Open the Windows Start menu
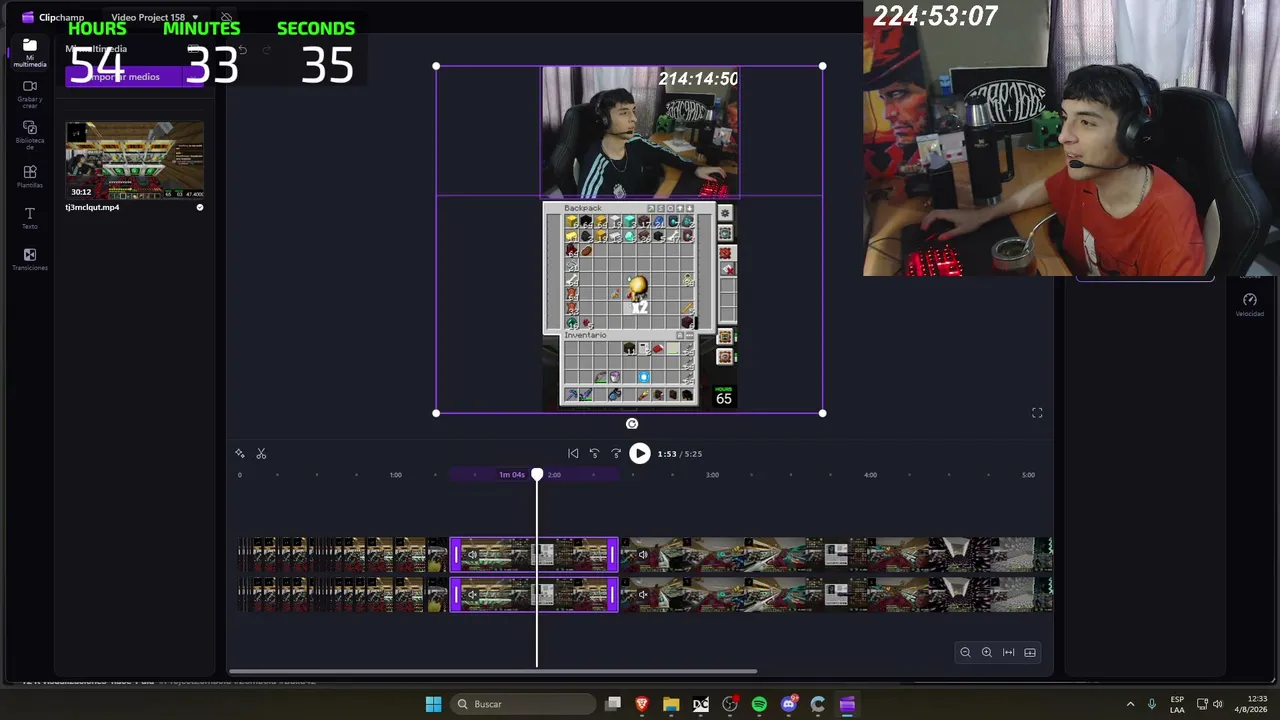This screenshot has height=720, width=1280. (433, 704)
